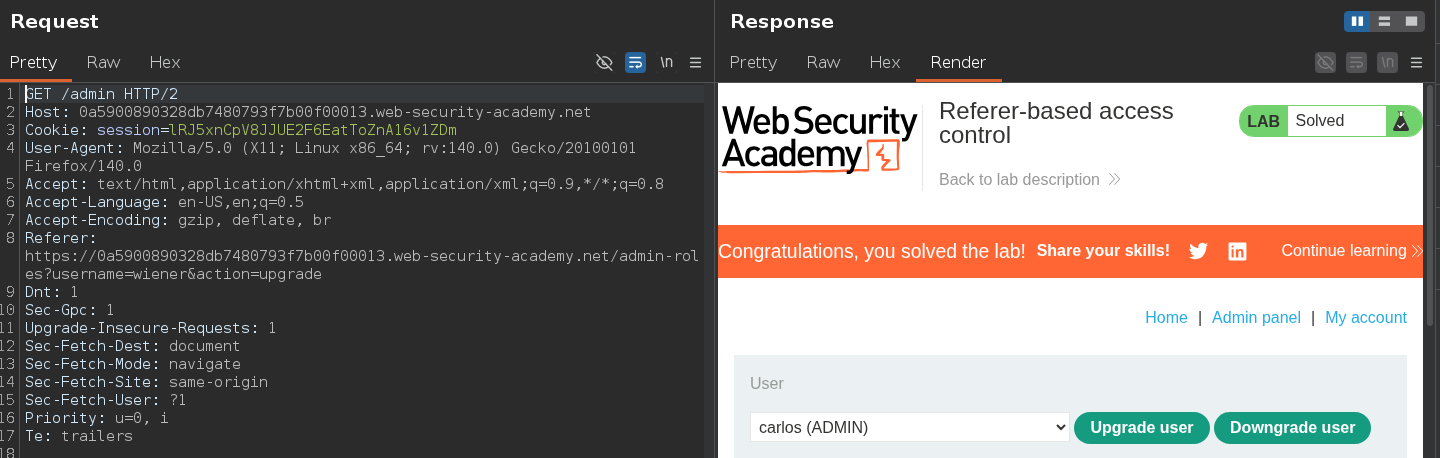Click the Priority: u=0, i line

[x=97, y=418]
